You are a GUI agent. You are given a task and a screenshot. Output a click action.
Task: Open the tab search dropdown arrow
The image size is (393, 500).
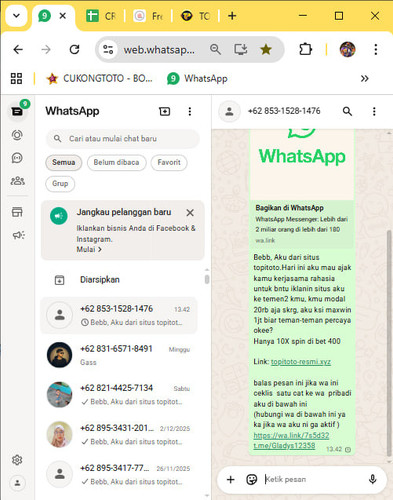(x=16, y=16)
